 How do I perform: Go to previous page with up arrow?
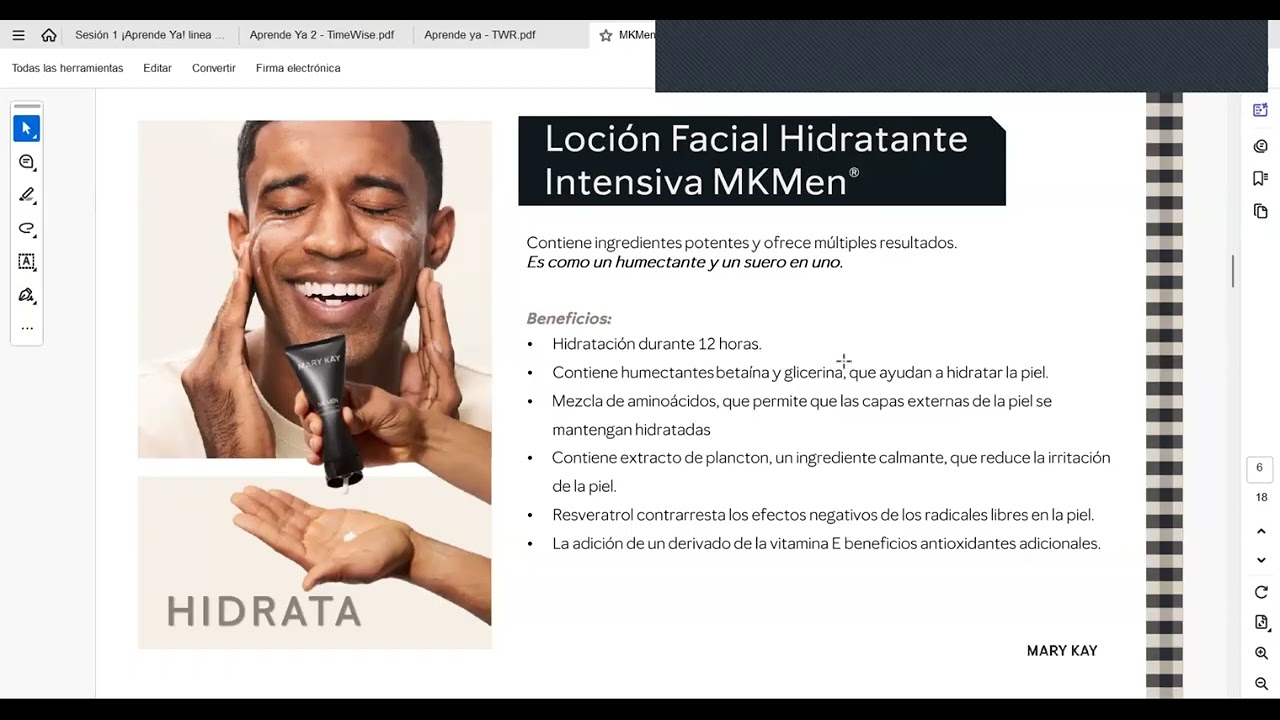[1261, 531]
